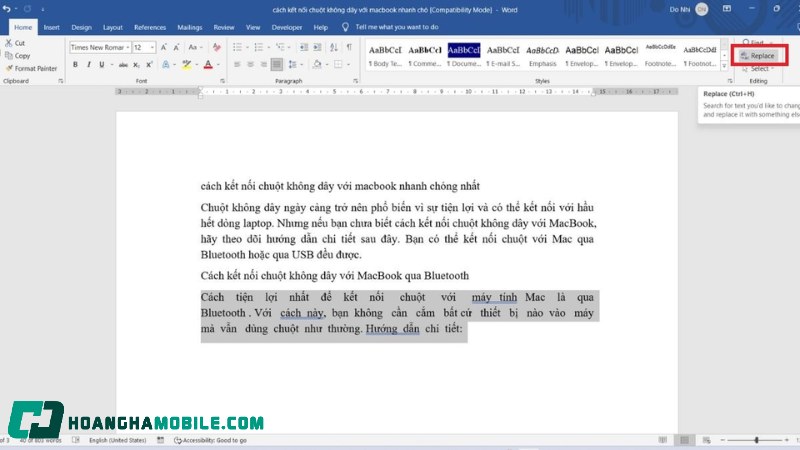The width and height of the screenshot is (800, 450).
Task: Click the Bullets list button
Action: click(x=237, y=47)
